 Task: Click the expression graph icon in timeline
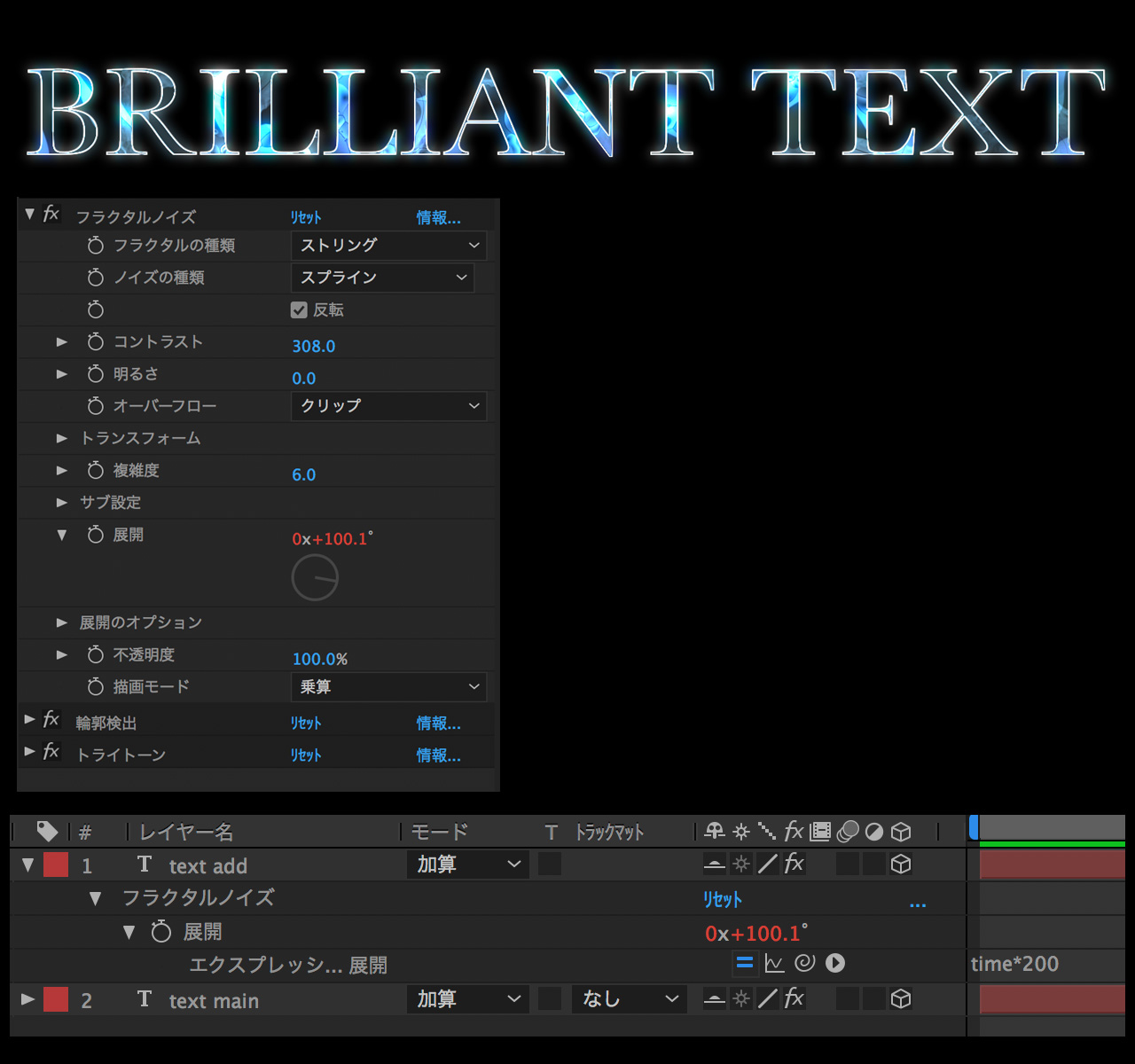[x=774, y=964]
